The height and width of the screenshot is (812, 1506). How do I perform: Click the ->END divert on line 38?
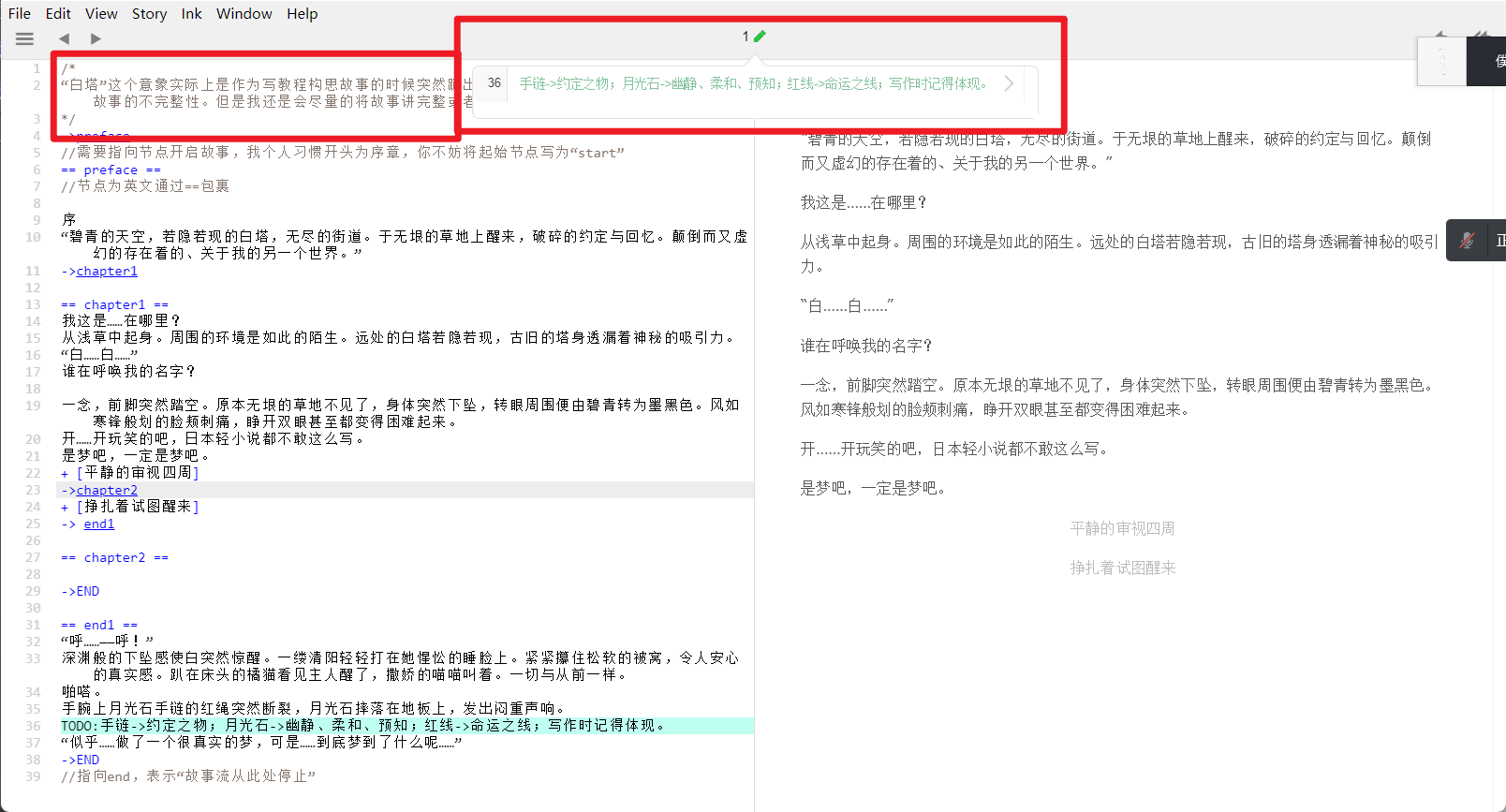point(81,760)
